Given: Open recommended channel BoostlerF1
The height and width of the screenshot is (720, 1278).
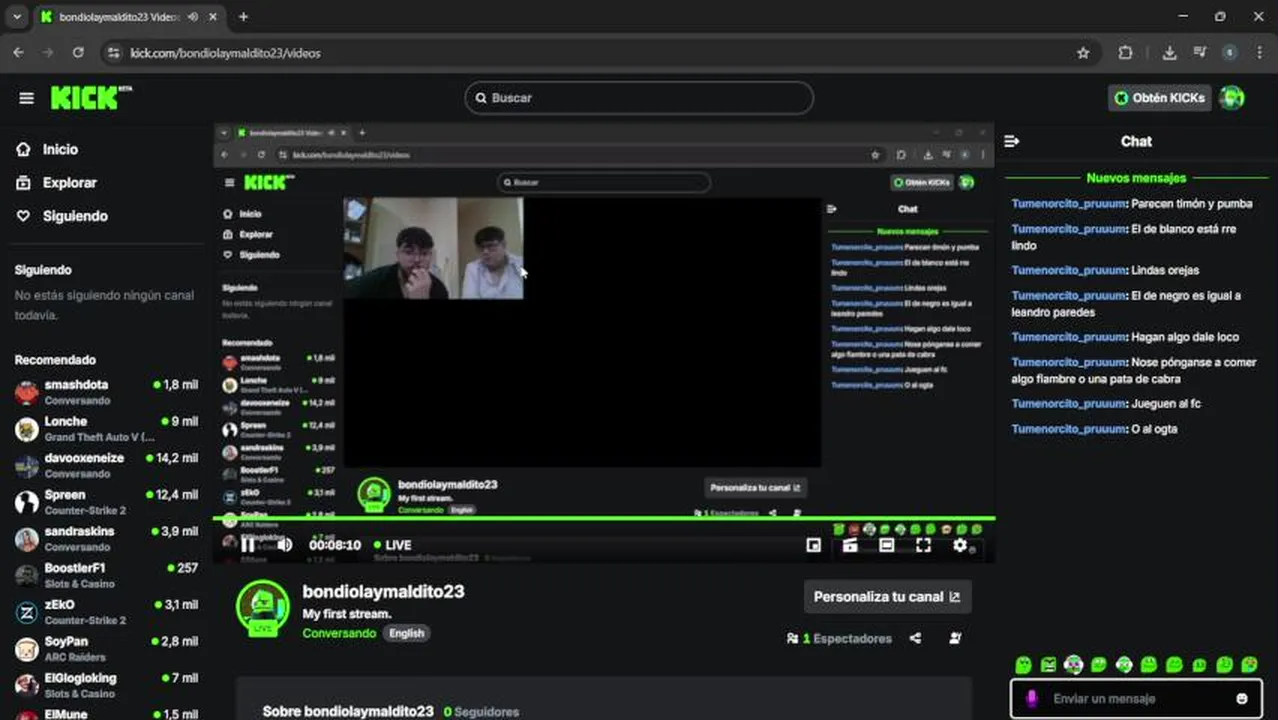Looking at the screenshot, I should point(106,575).
